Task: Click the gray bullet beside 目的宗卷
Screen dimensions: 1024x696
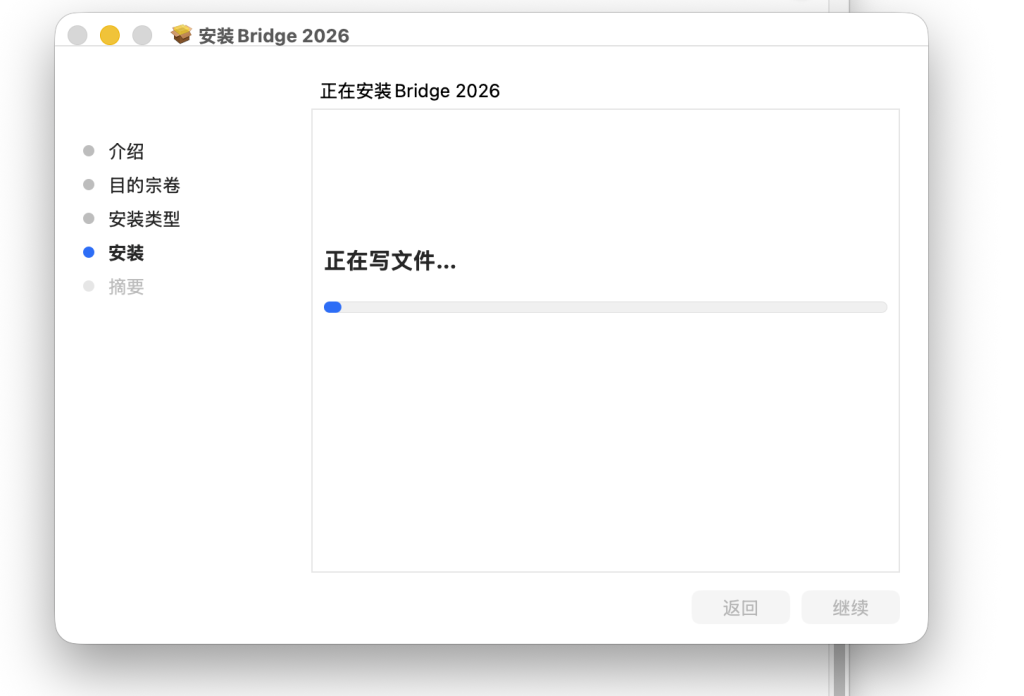Action: tap(89, 185)
